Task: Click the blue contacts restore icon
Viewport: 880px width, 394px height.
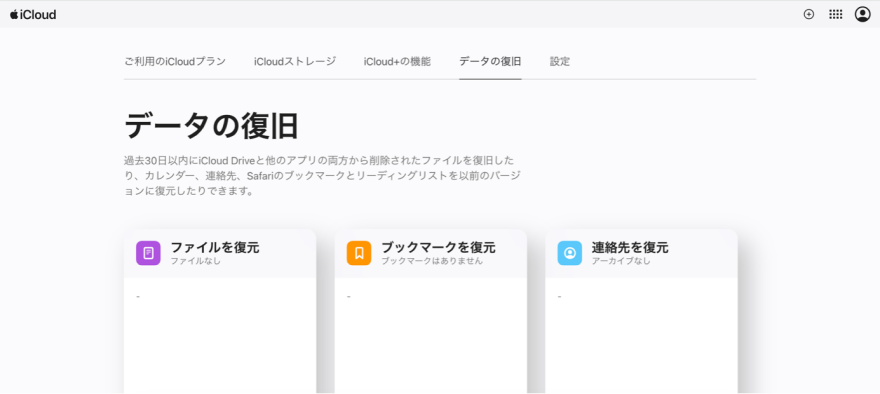Action: (570, 253)
